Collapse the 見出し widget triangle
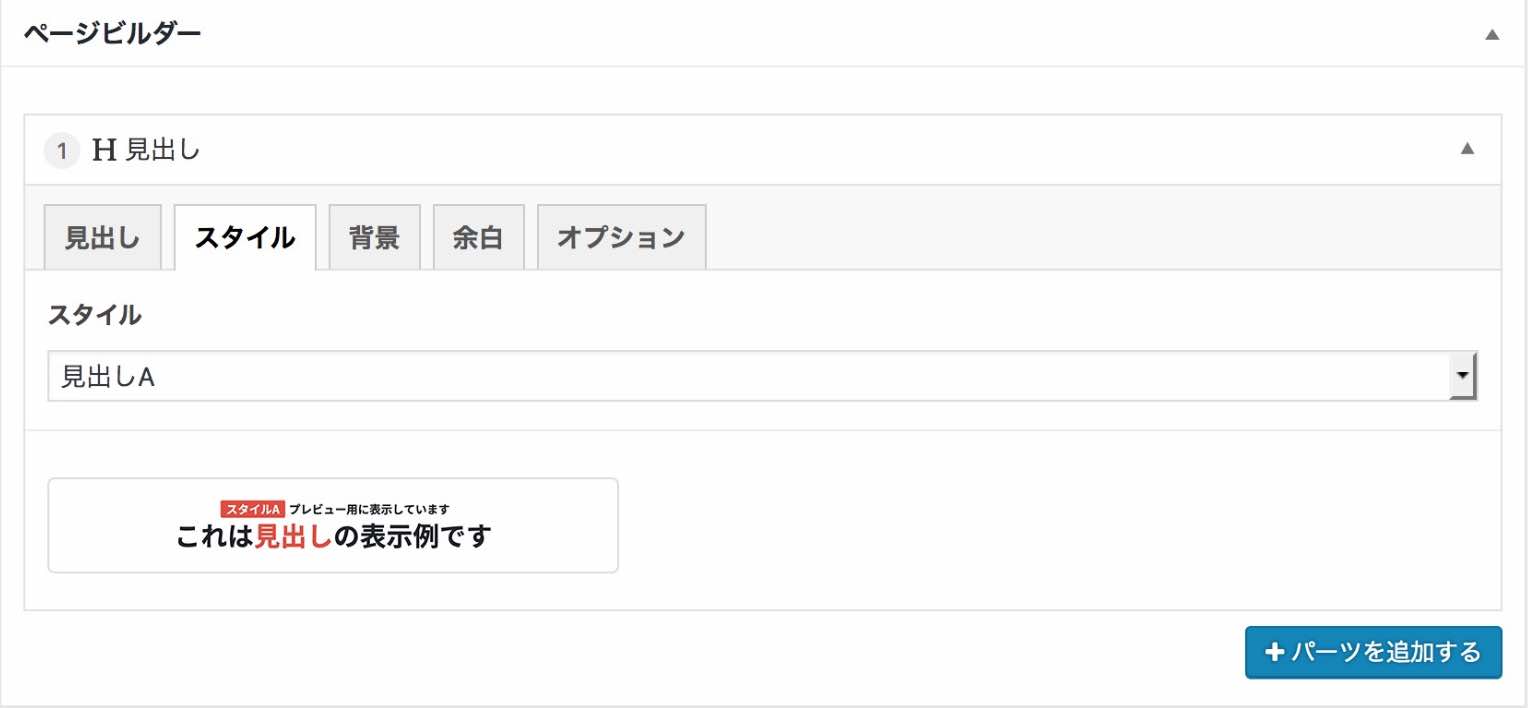 [x=1467, y=149]
